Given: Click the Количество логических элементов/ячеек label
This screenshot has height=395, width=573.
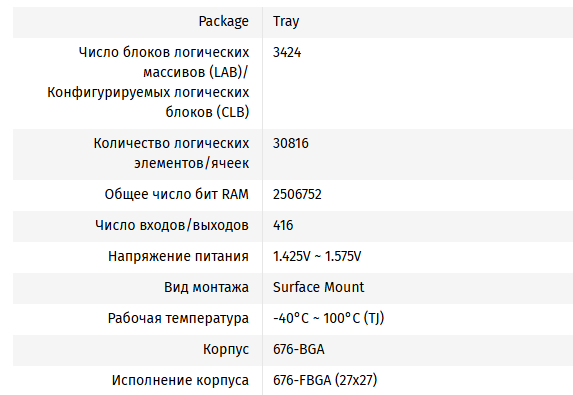Looking at the screenshot, I should coord(171,153).
